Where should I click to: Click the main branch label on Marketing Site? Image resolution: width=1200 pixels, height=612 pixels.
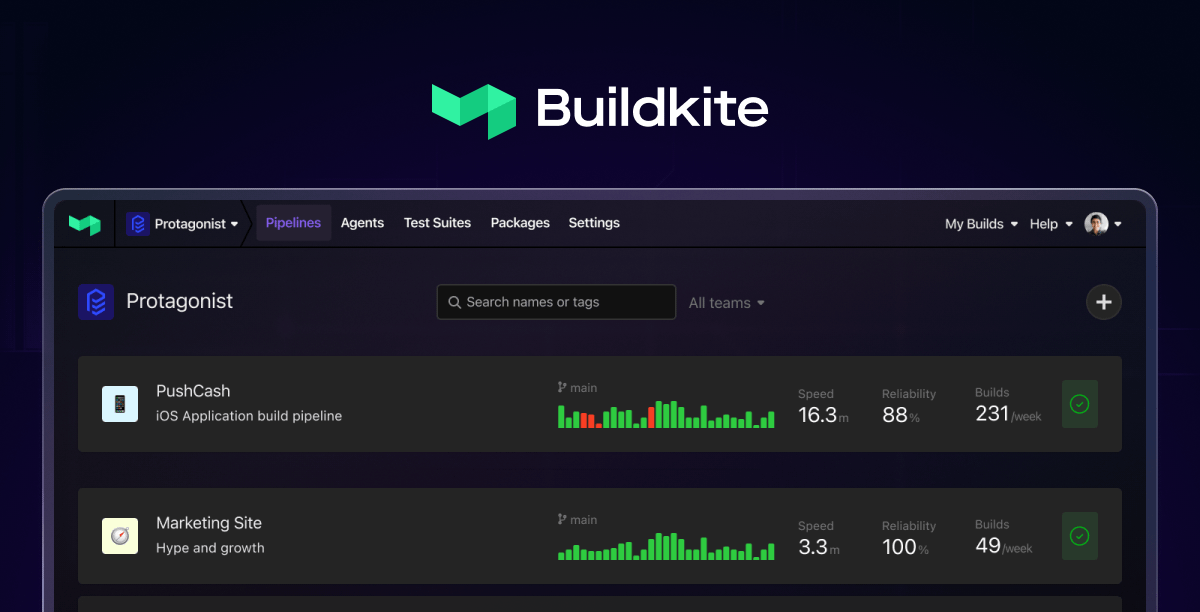coord(577,520)
